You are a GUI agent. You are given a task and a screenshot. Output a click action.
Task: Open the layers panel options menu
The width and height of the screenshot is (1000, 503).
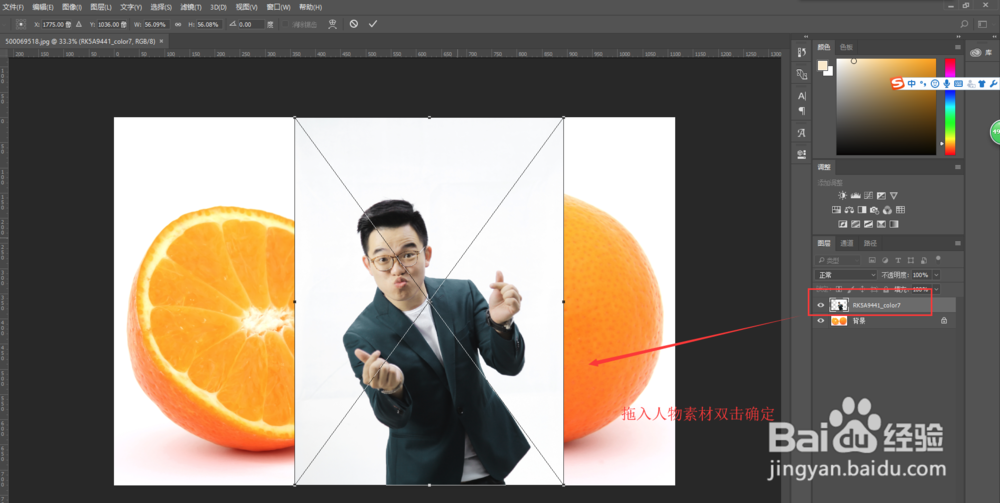click(957, 243)
